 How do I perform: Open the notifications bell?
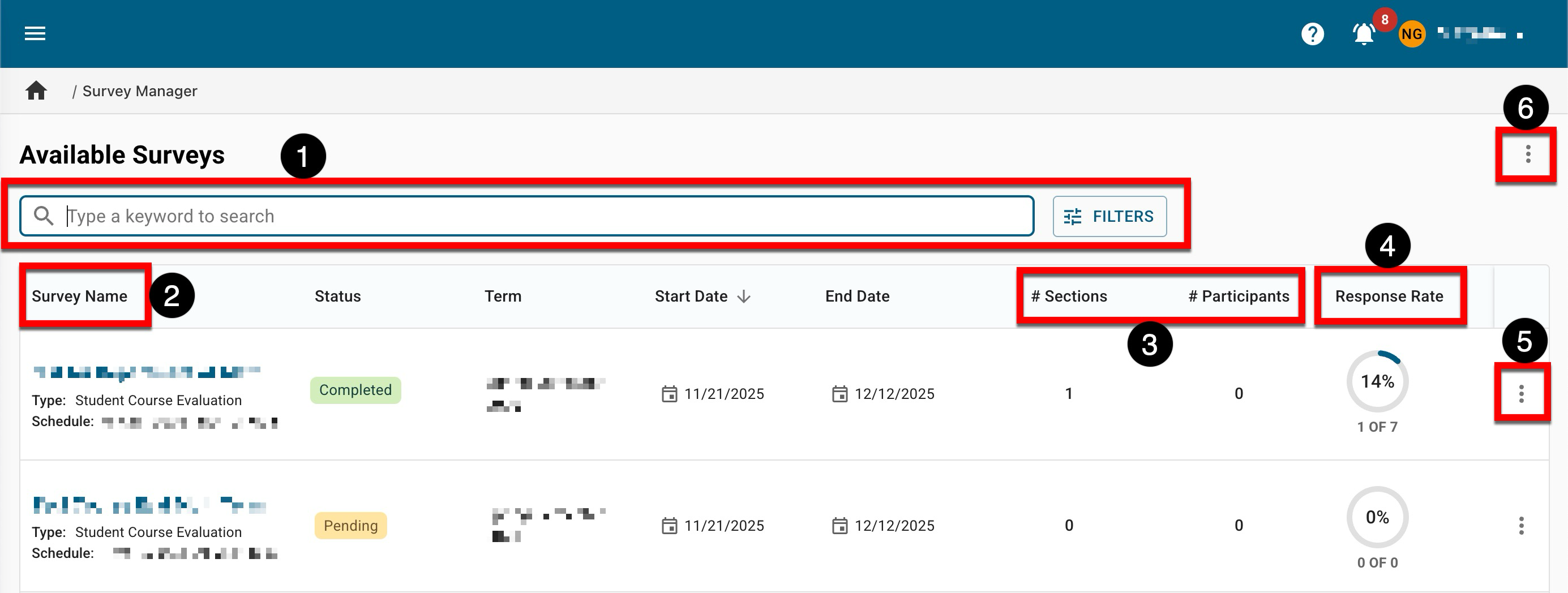point(1364,33)
